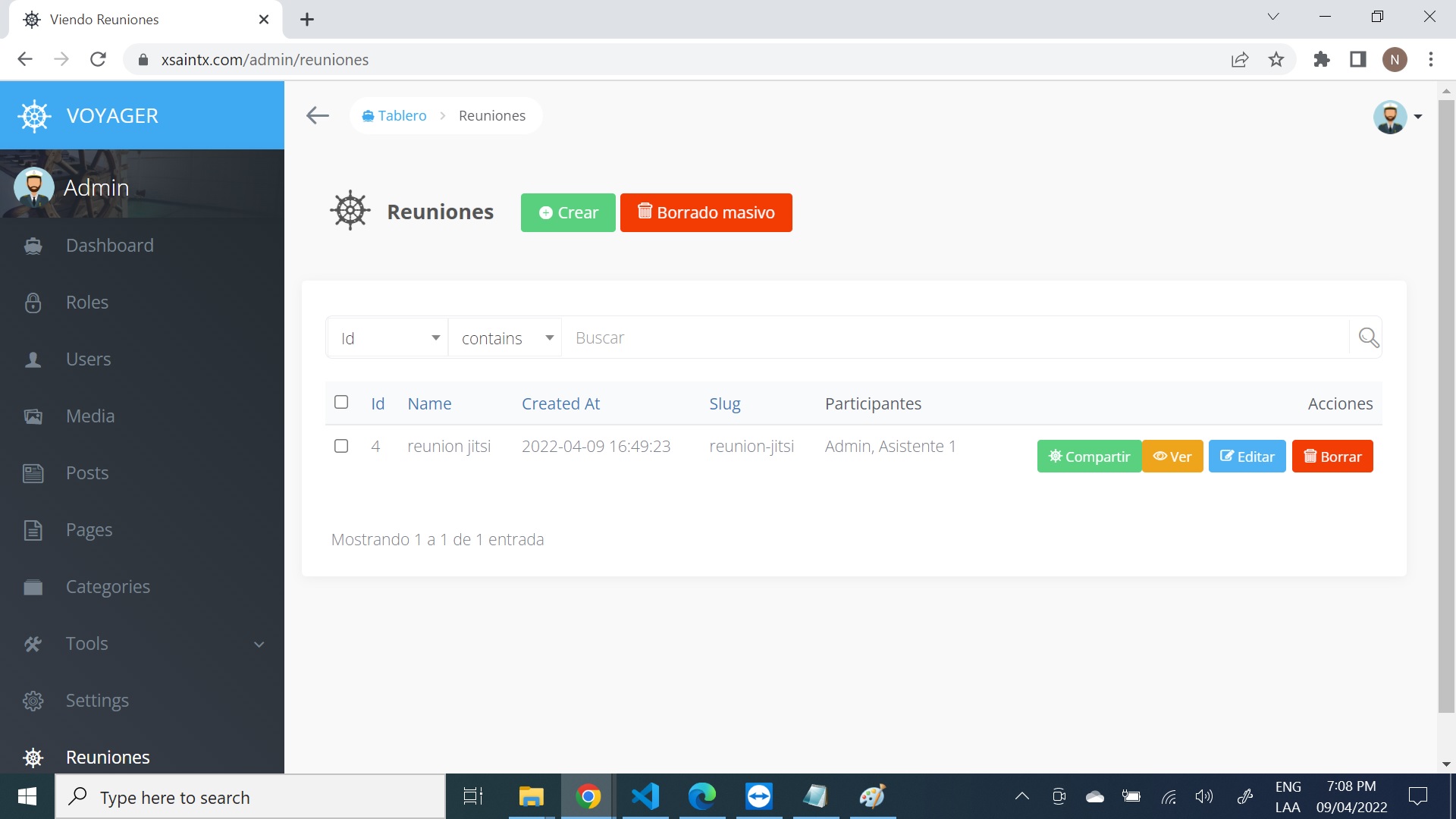1456x819 pixels.
Task: Open the Id search field dropdown
Action: coord(388,338)
